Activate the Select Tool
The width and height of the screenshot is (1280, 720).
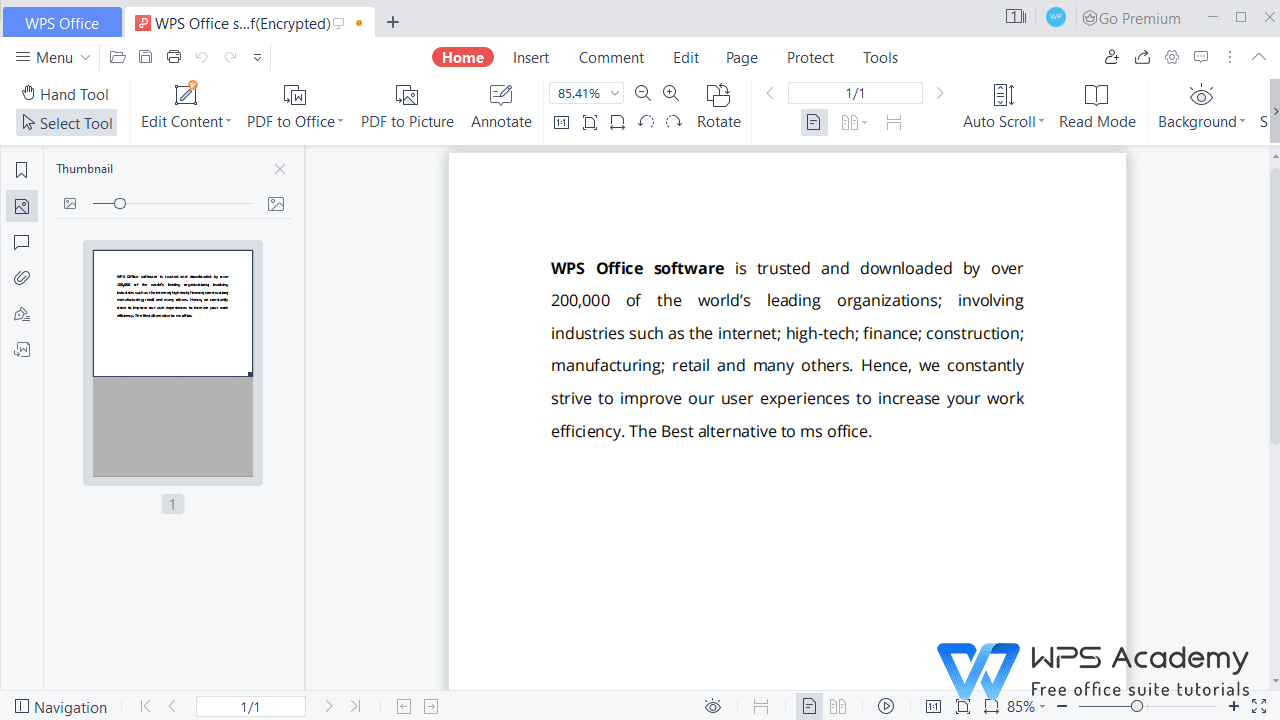click(66, 123)
